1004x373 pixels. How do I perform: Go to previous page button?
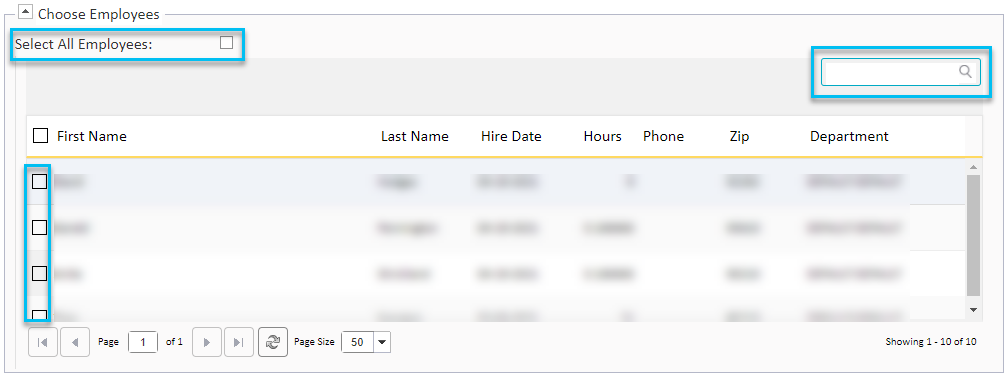point(75,342)
